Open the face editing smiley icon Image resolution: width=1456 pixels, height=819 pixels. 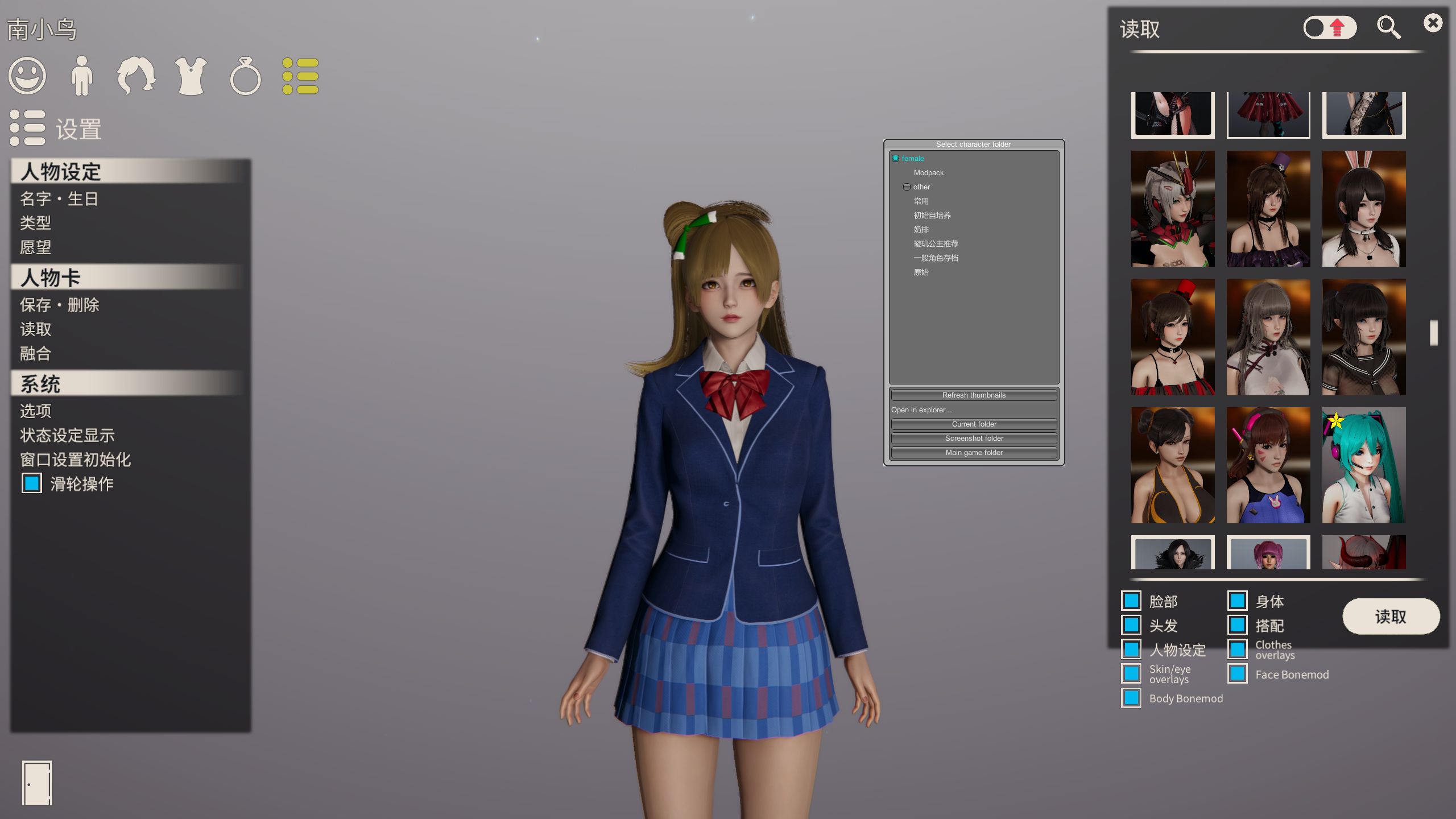(x=27, y=76)
